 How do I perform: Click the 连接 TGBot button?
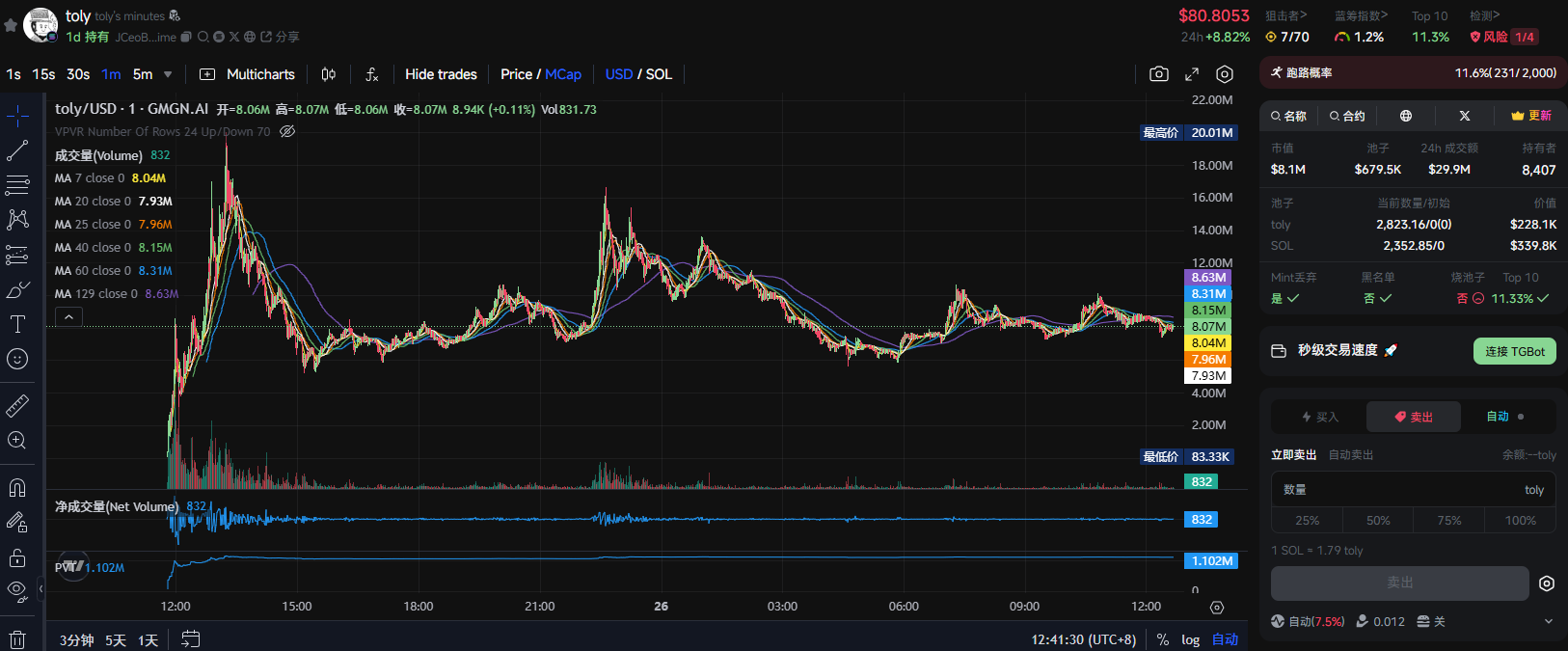pos(1514,351)
